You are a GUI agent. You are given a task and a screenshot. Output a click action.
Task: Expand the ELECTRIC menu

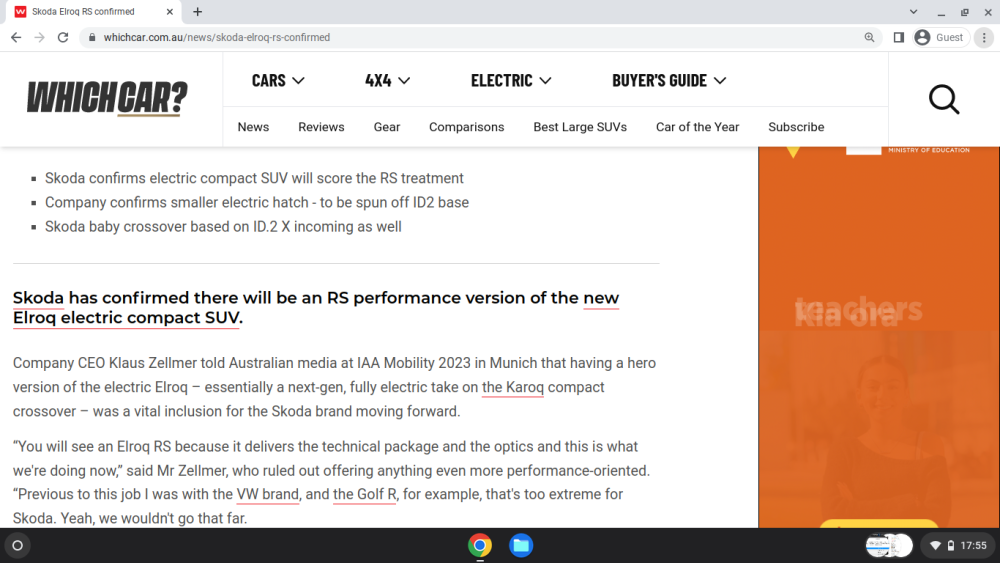[511, 80]
